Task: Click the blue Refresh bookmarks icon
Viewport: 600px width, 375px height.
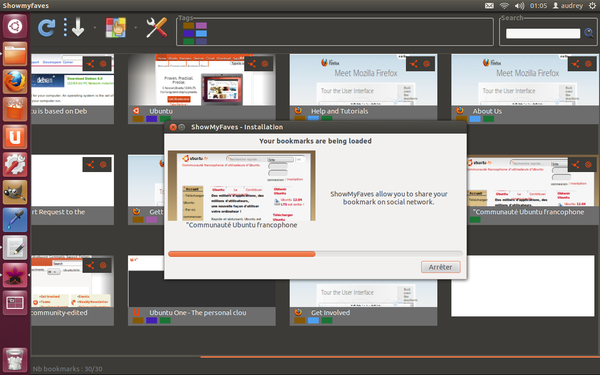Action: [47, 28]
